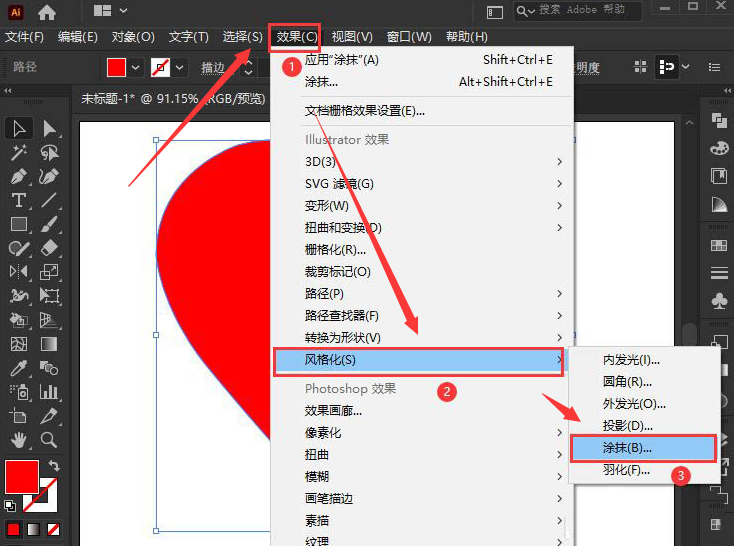The image size is (734, 546).
Task: Select the Gradient tool
Action: coord(49,344)
